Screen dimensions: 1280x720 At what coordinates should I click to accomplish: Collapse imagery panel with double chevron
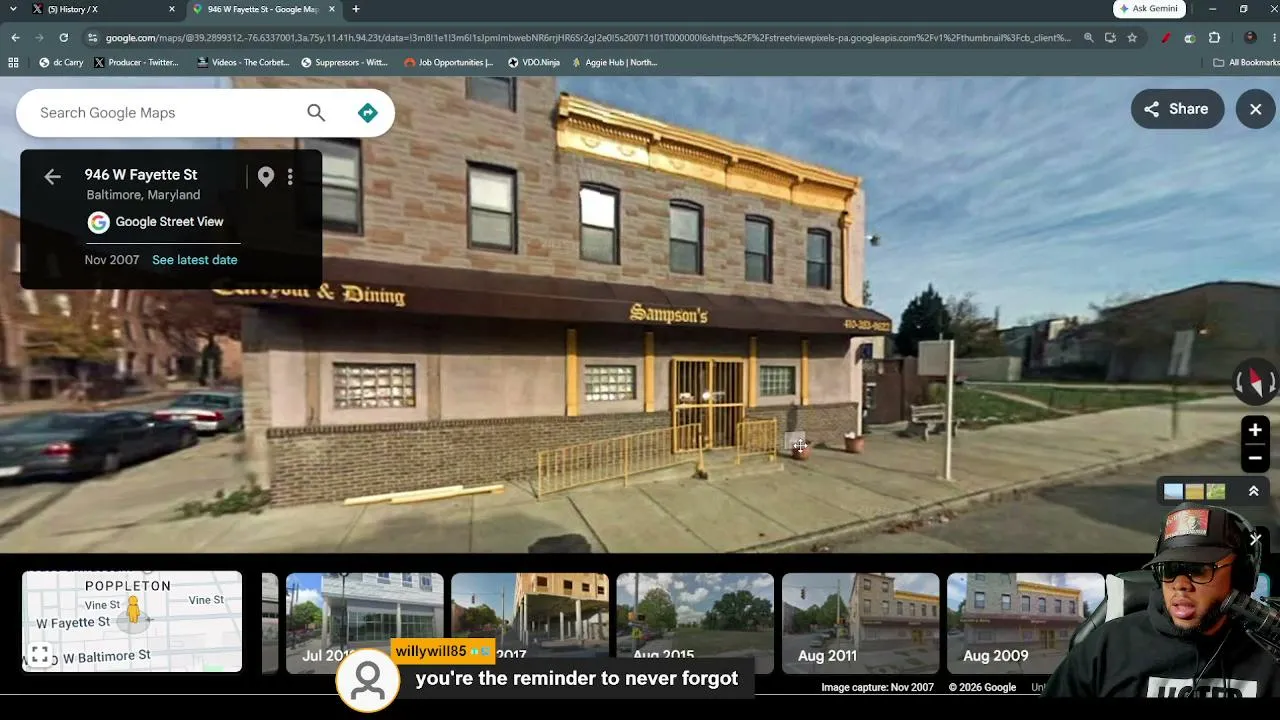click(x=1253, y=491)
